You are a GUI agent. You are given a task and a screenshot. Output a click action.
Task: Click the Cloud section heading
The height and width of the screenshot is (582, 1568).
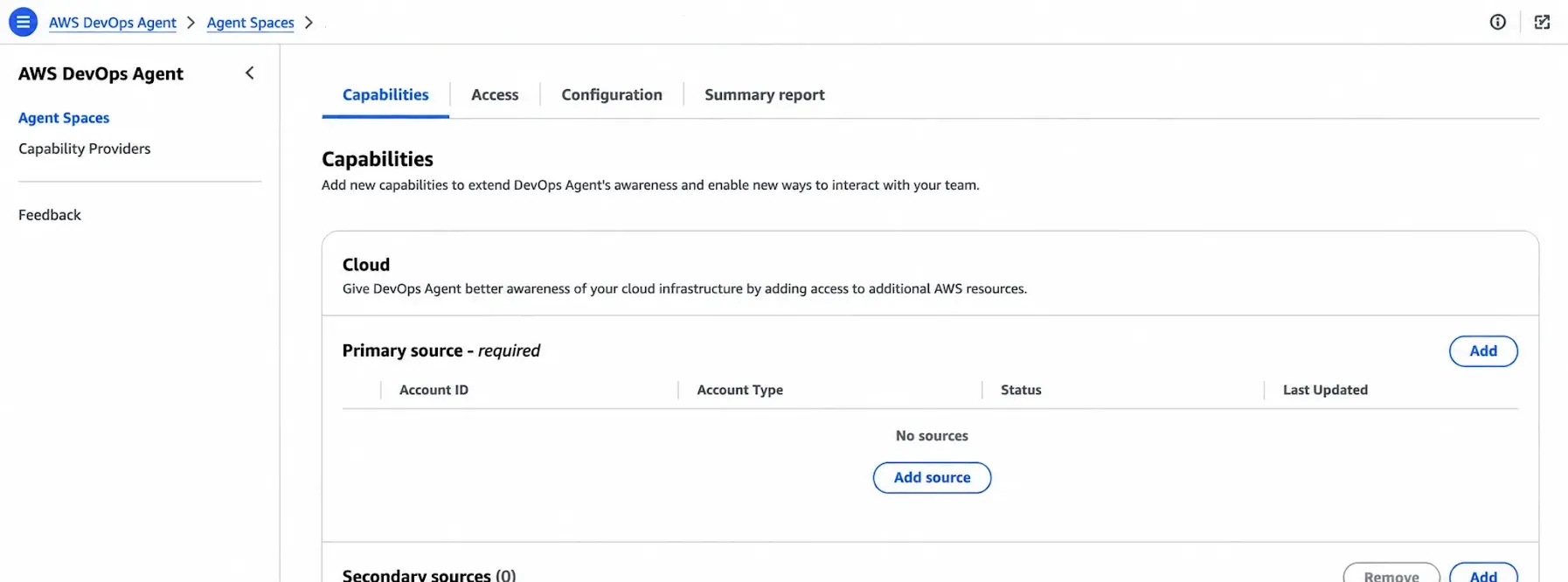click(x=366, y=265)
